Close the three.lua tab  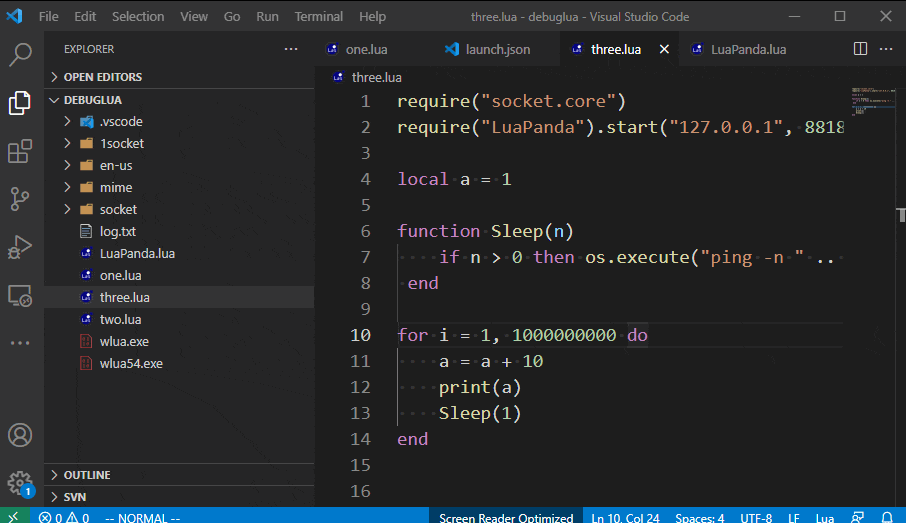pyautogui.click(x=664, y=49)
